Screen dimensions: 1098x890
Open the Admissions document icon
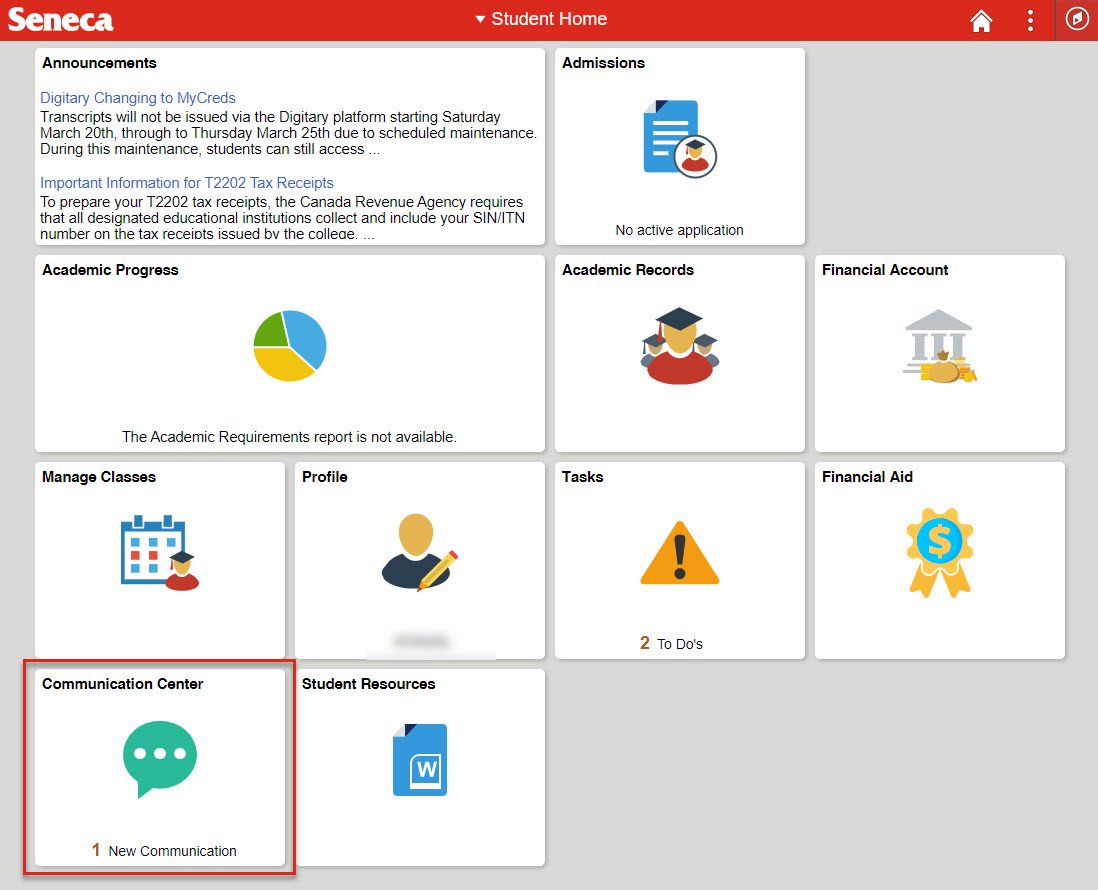pos(679,138)
